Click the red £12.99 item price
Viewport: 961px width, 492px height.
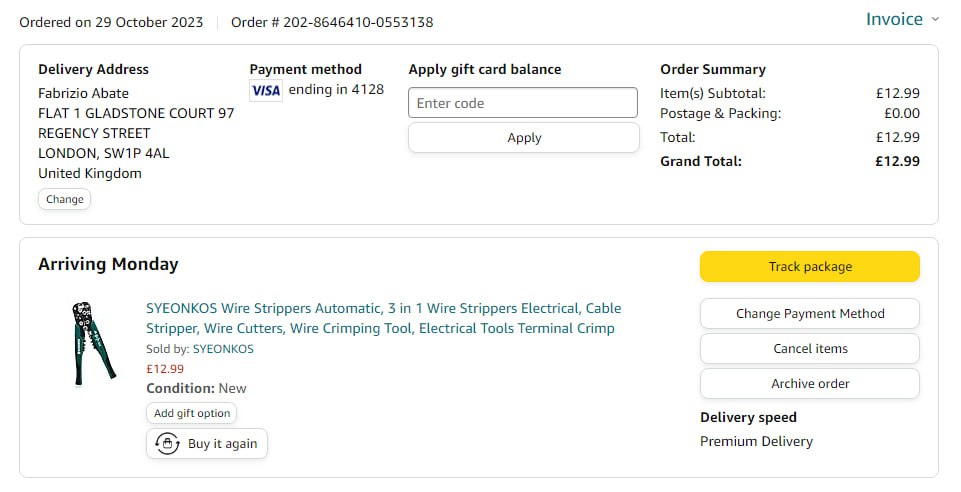point(165,368)
